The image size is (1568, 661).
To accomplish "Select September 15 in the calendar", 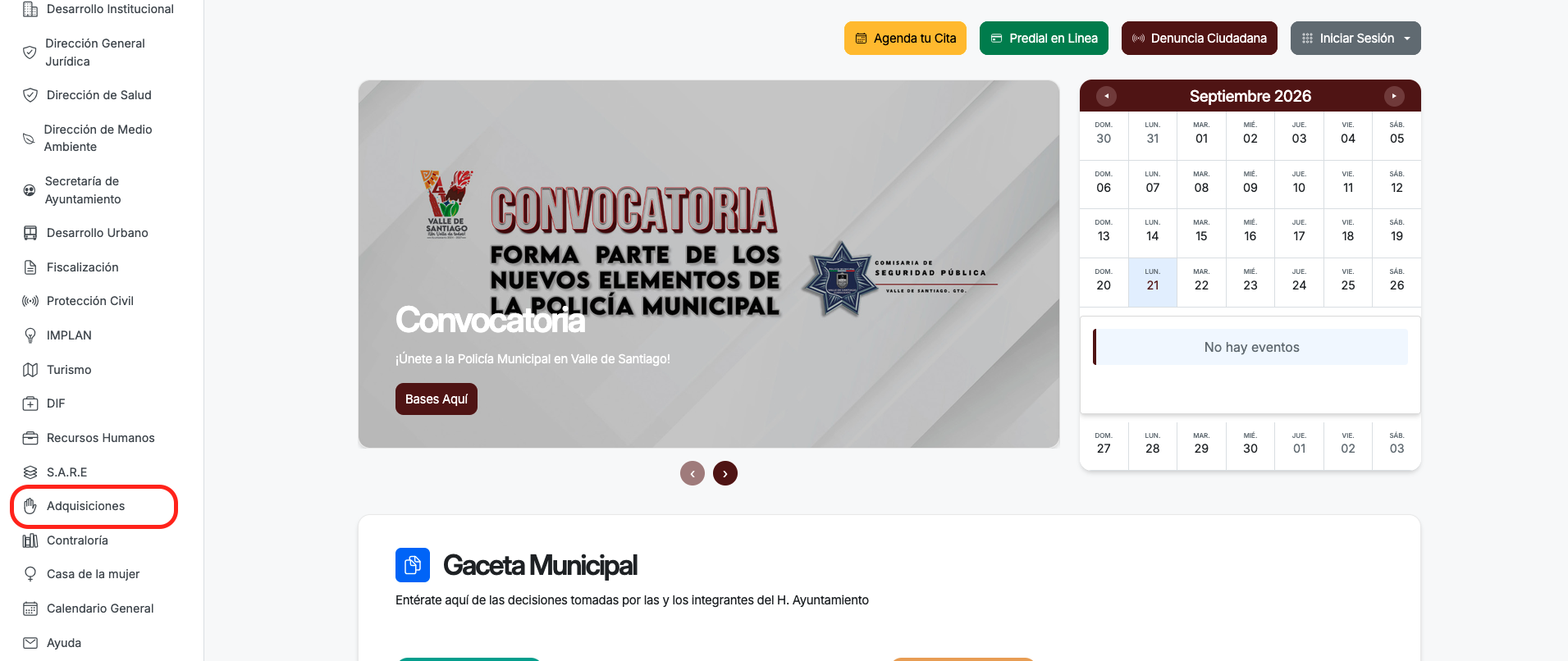I will [x=1201, y=233].
